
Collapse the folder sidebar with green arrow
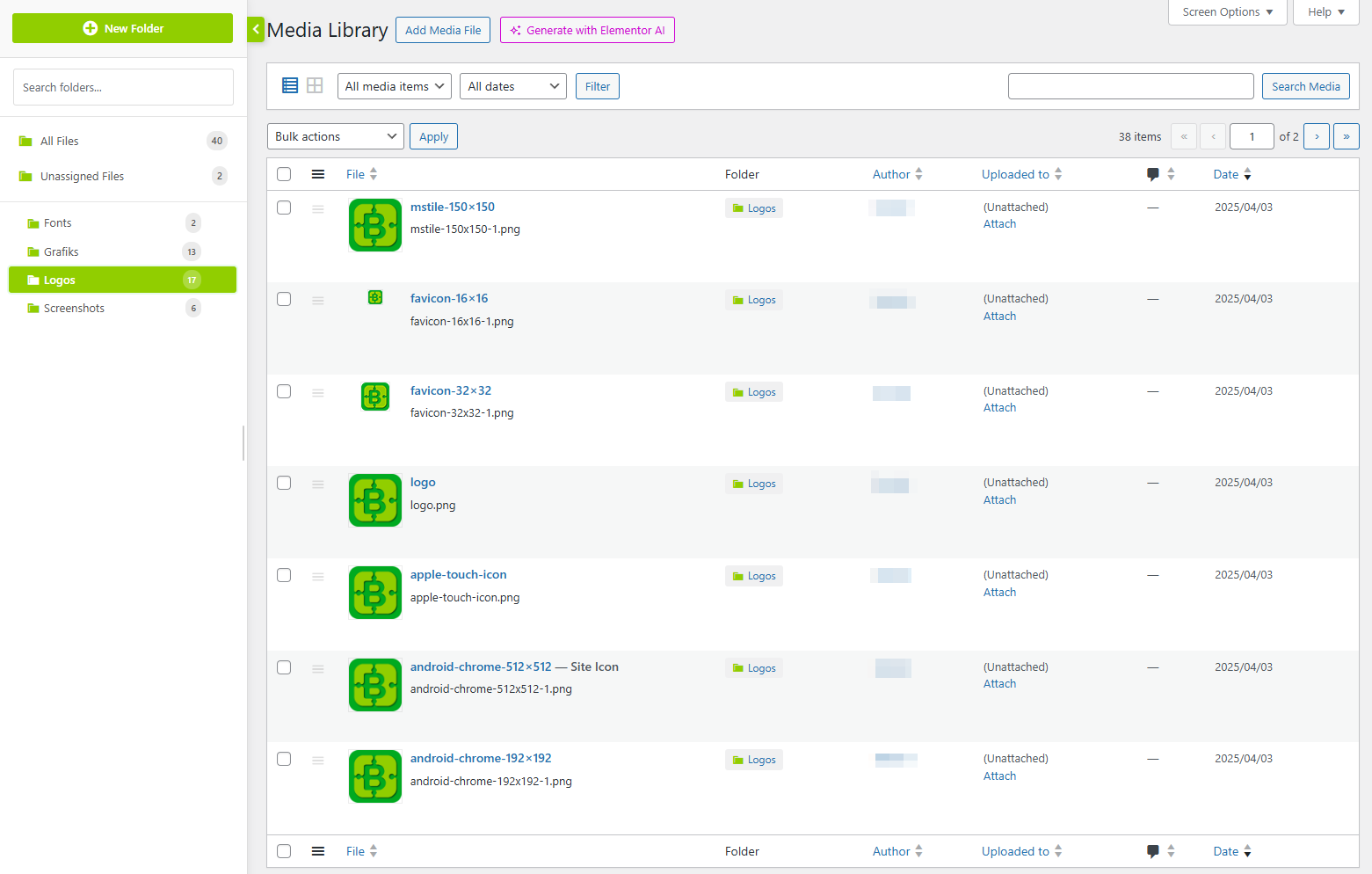pos(256,30)
